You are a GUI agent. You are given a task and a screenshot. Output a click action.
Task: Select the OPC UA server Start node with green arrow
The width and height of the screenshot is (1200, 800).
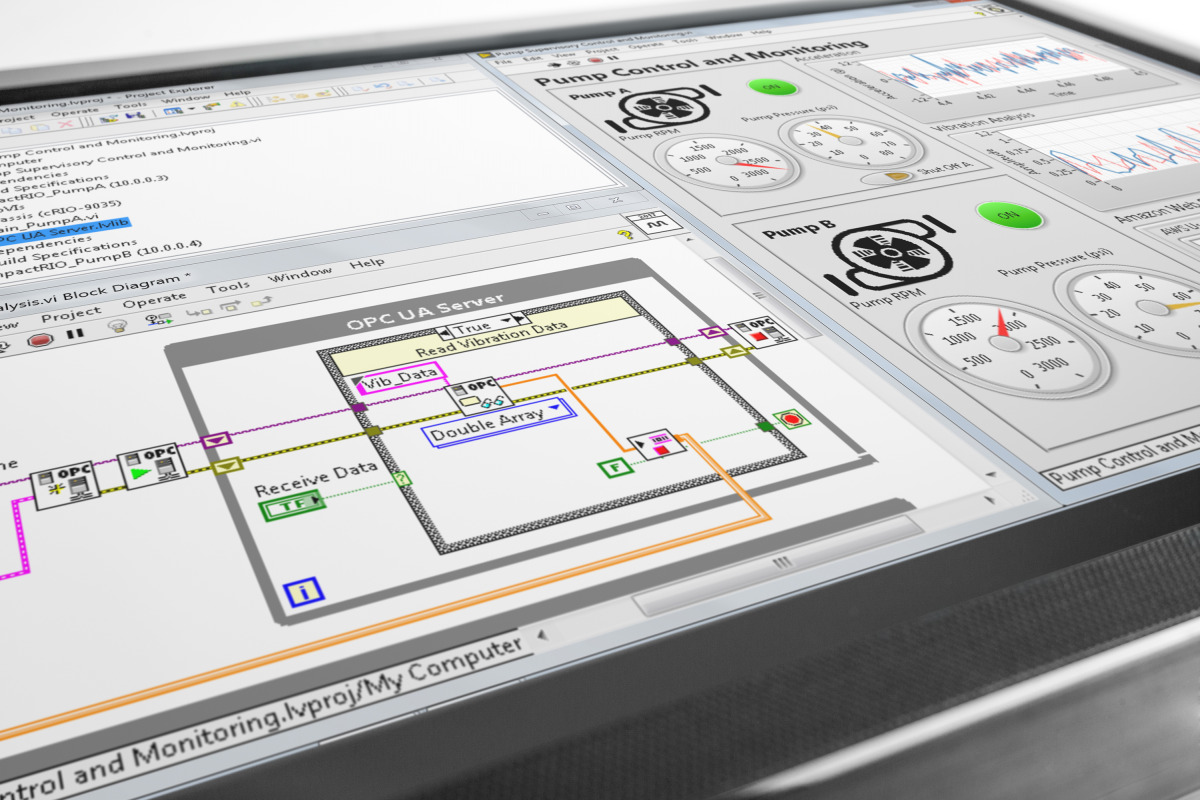151,464
